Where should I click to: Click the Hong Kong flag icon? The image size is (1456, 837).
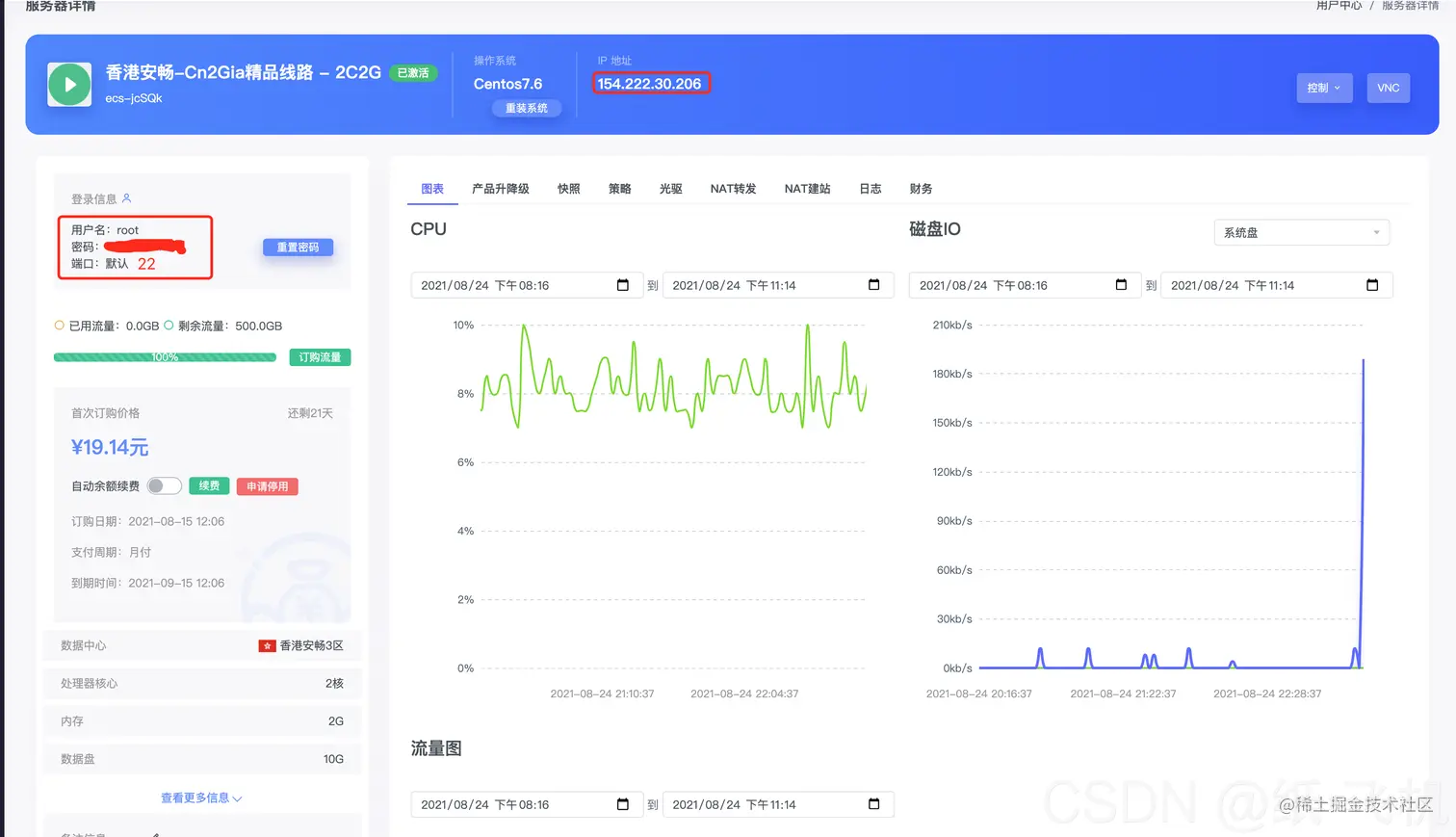(268, 645)
